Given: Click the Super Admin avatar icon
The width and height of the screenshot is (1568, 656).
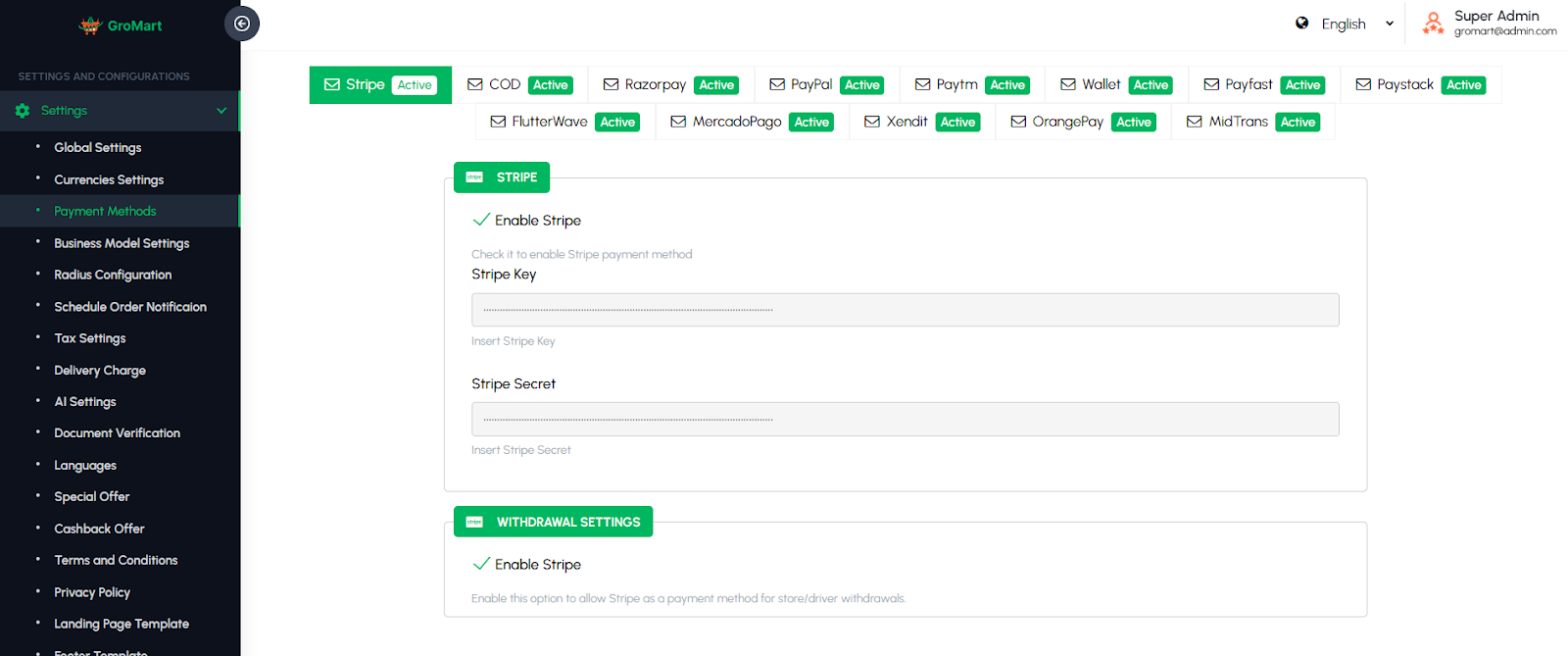Looking at the screenshot, I should [1433, 24].
